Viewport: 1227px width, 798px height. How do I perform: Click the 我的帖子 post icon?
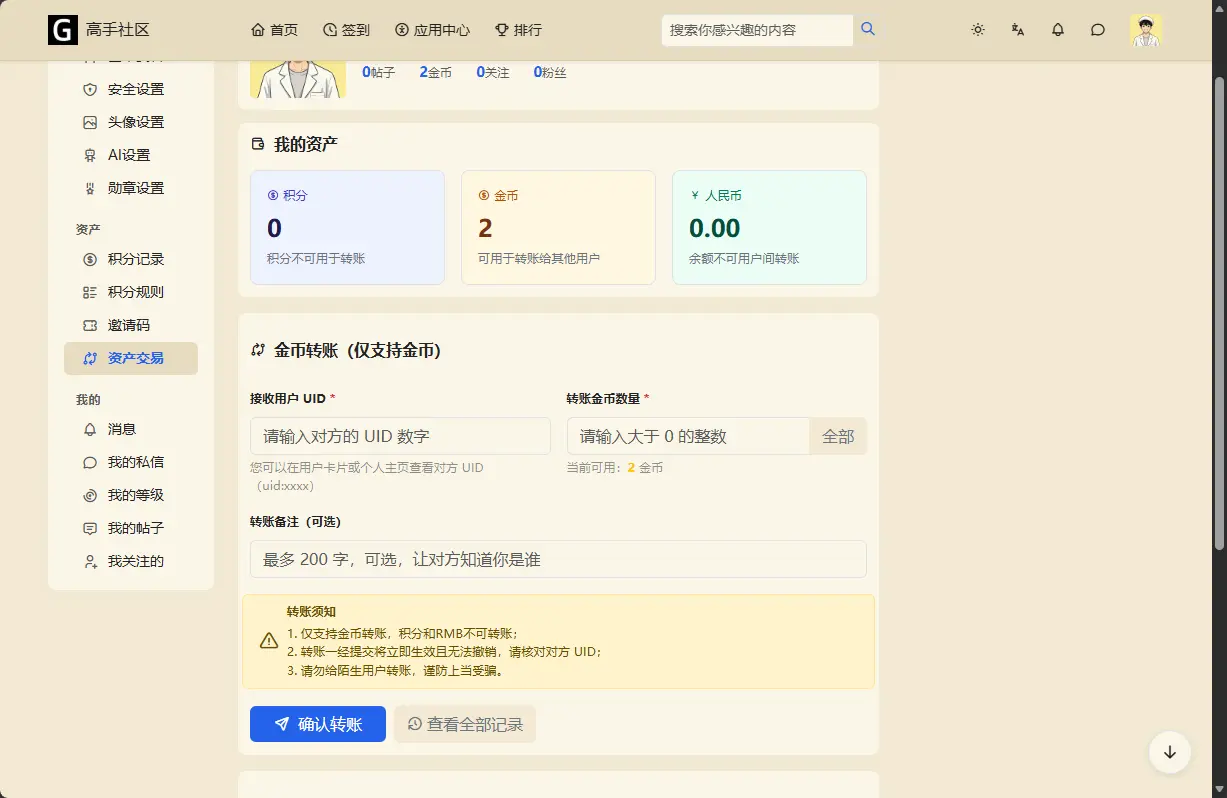click(x=90, y=528)
